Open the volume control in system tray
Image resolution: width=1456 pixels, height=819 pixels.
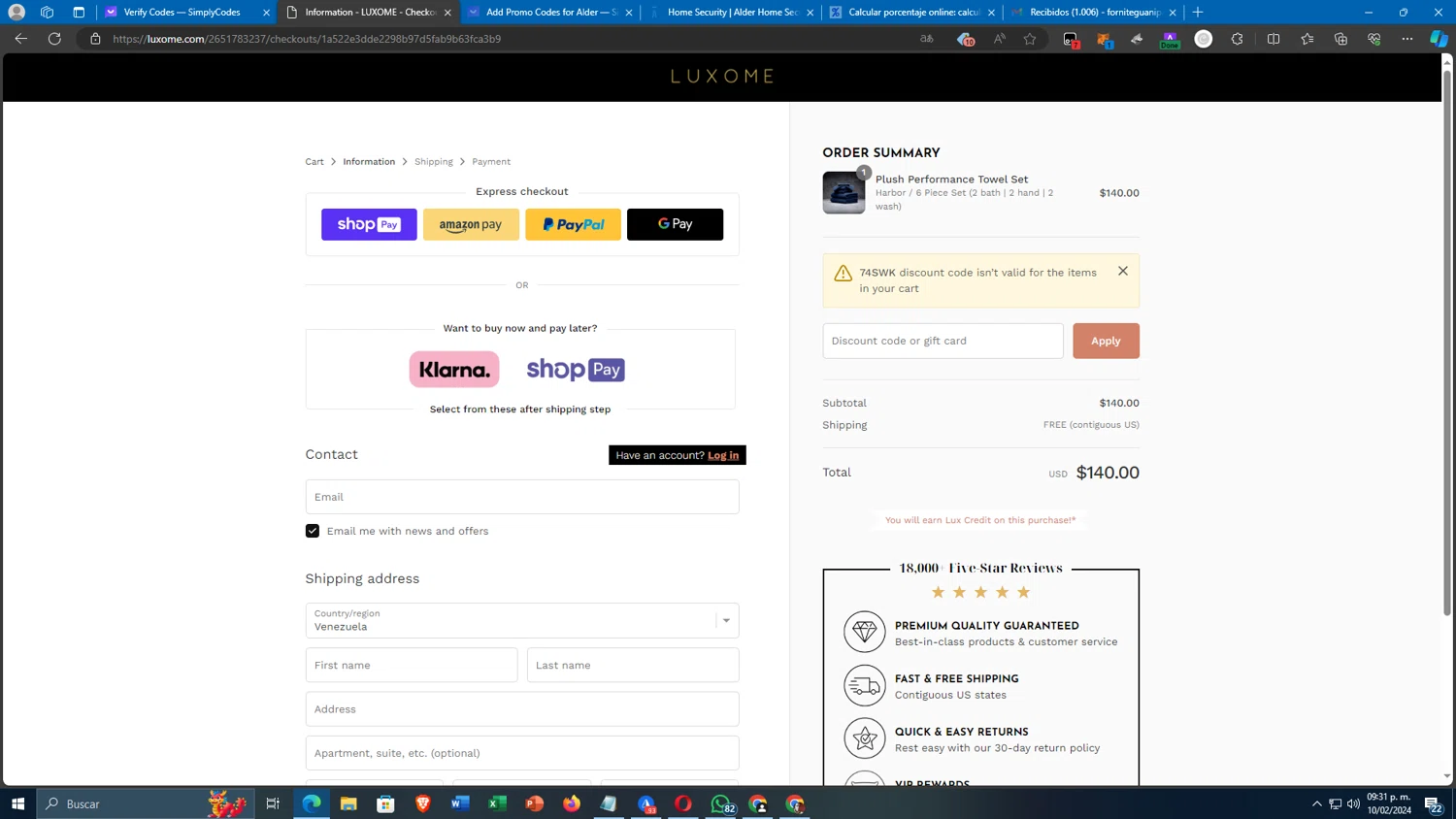[x=1353, y=803]
